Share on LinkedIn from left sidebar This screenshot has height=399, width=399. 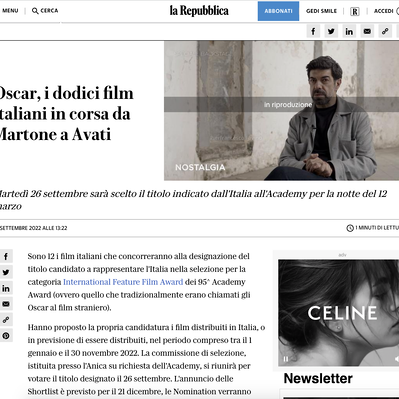[6, 288]
